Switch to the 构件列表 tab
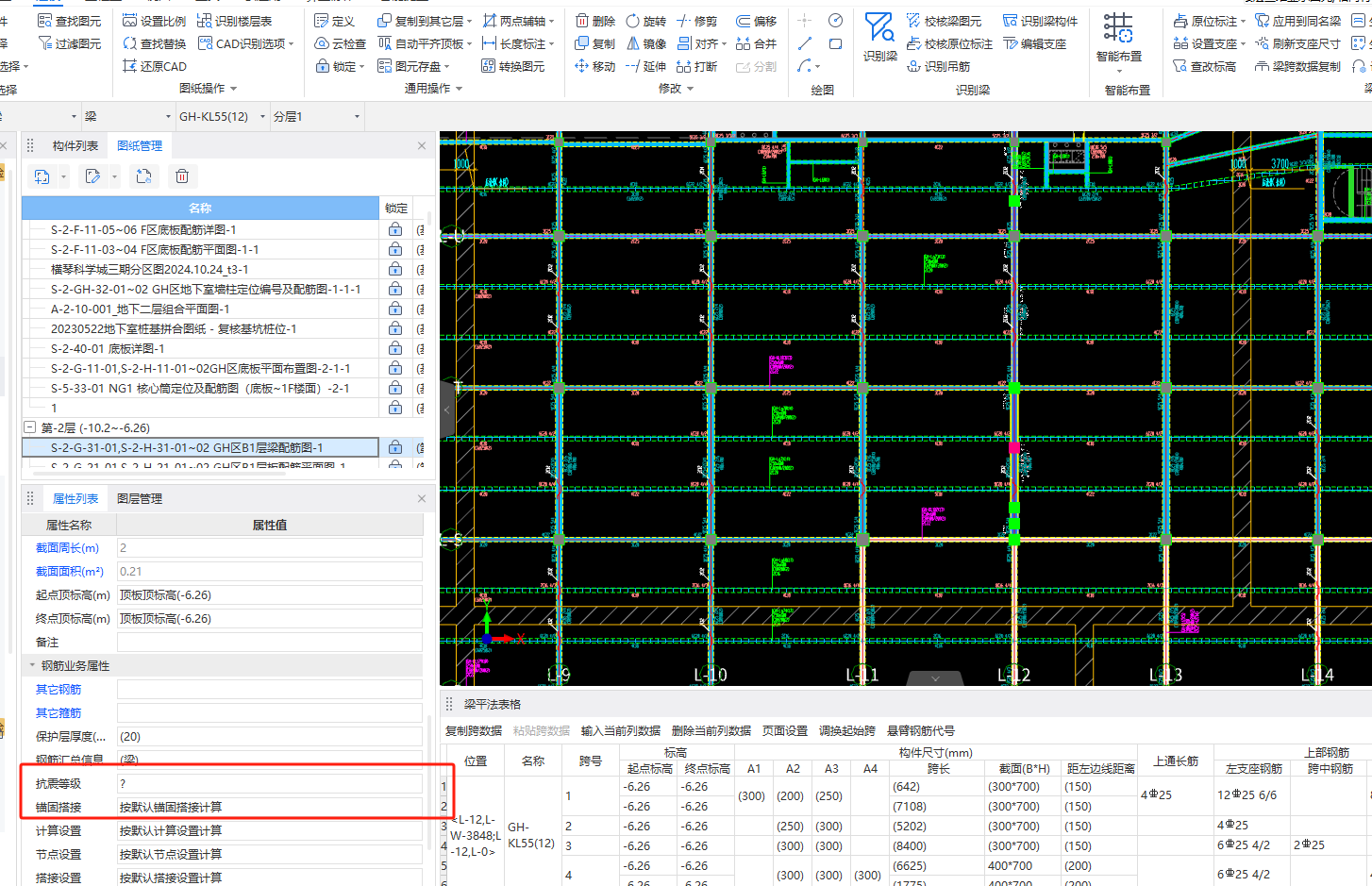This screenshot has width=1372, height=886. [75, 145]
